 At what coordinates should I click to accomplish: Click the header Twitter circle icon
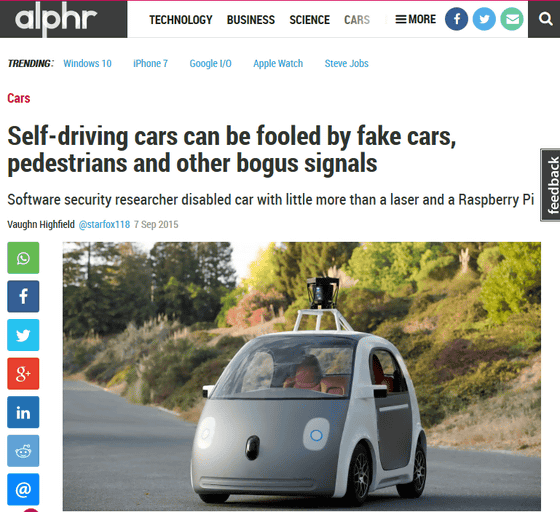(x=484, y=19)
